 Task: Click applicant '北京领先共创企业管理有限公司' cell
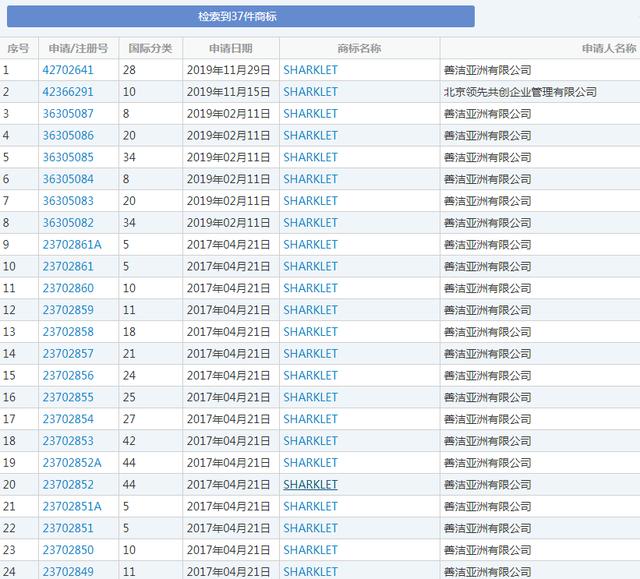click(520, 92)
